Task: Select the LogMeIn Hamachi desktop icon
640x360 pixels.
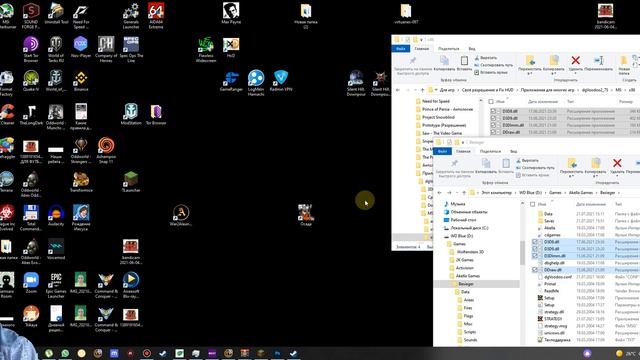Action: (256, 83)
